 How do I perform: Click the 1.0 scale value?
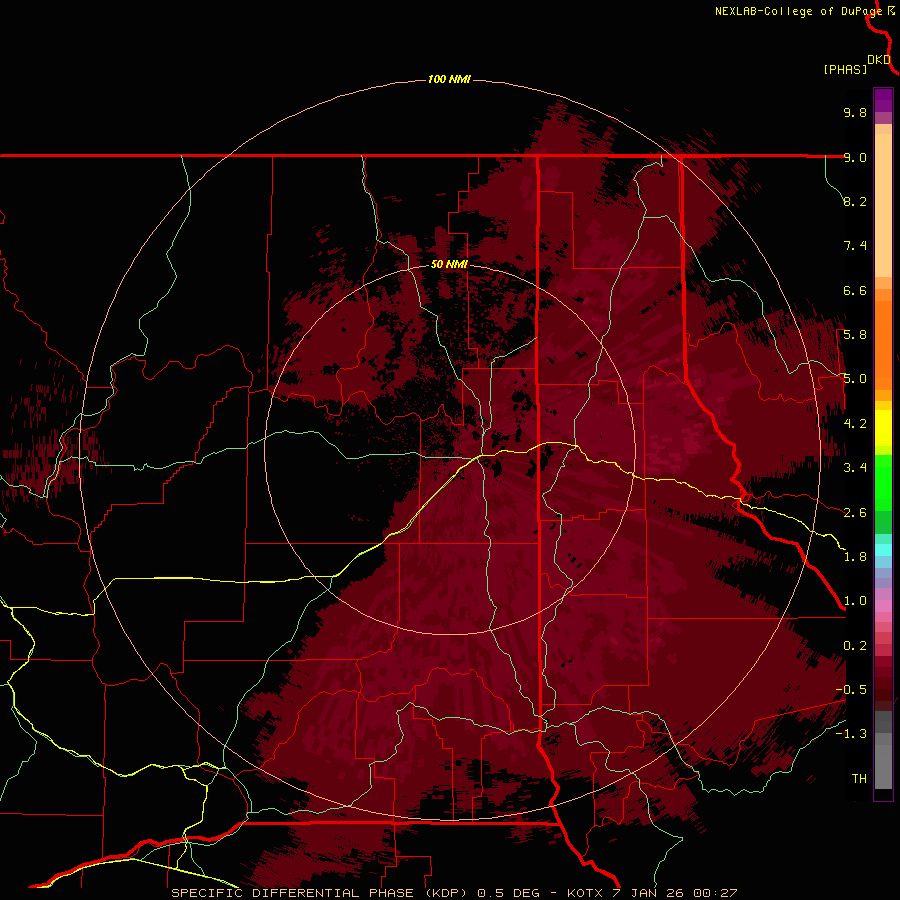pyautogui.click(x=855, y=601)
